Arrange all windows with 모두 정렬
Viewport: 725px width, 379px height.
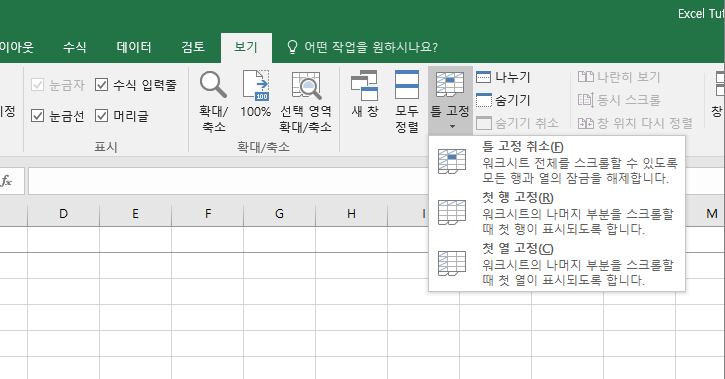tap(407, 102)
